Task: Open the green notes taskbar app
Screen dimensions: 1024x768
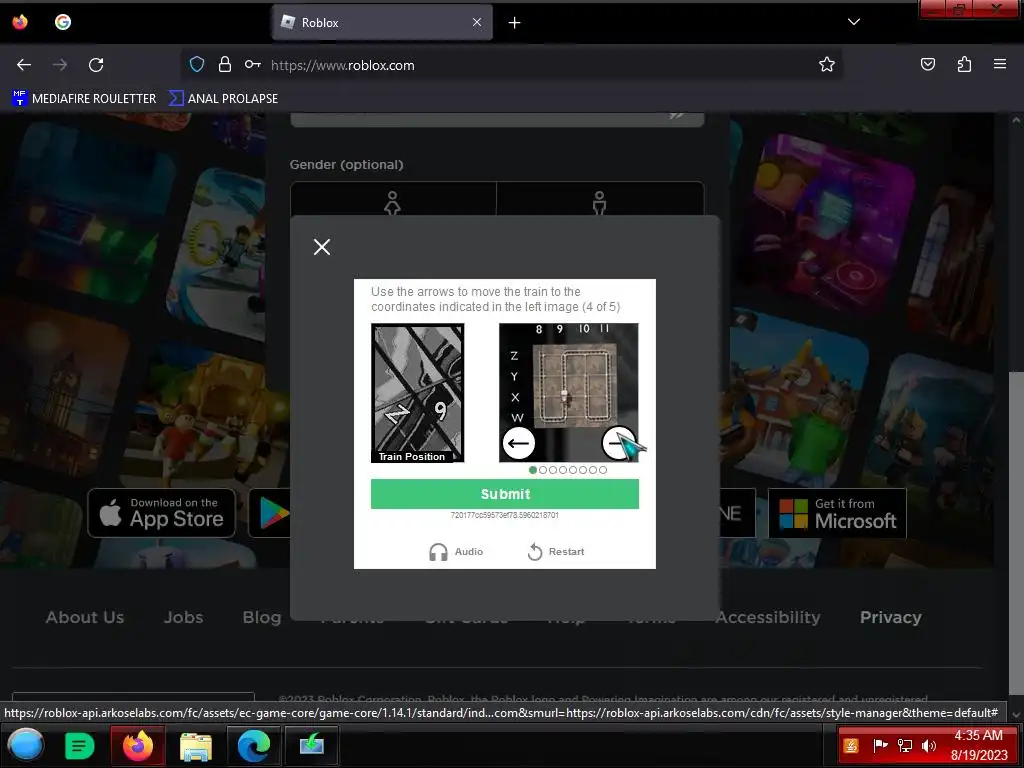Action: 80,745
